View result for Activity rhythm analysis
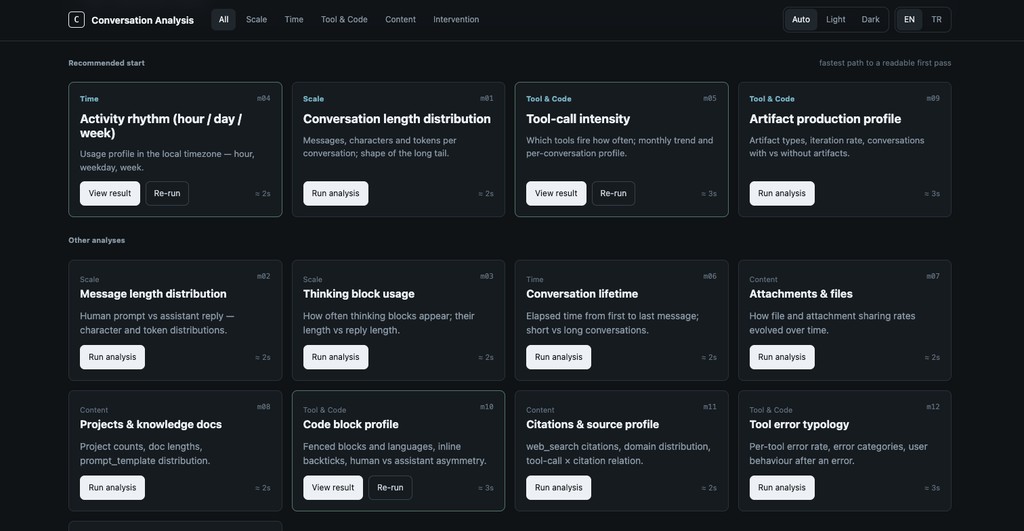 pyautogui.click(x=110, y=193)
